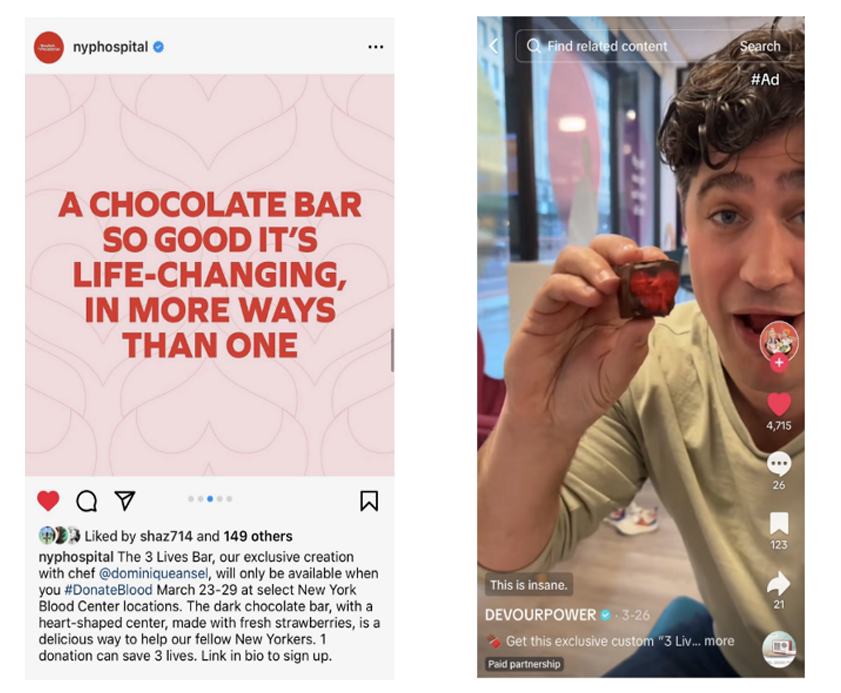Visit the @dominiqueansel profile link

[x=153, y=573]
